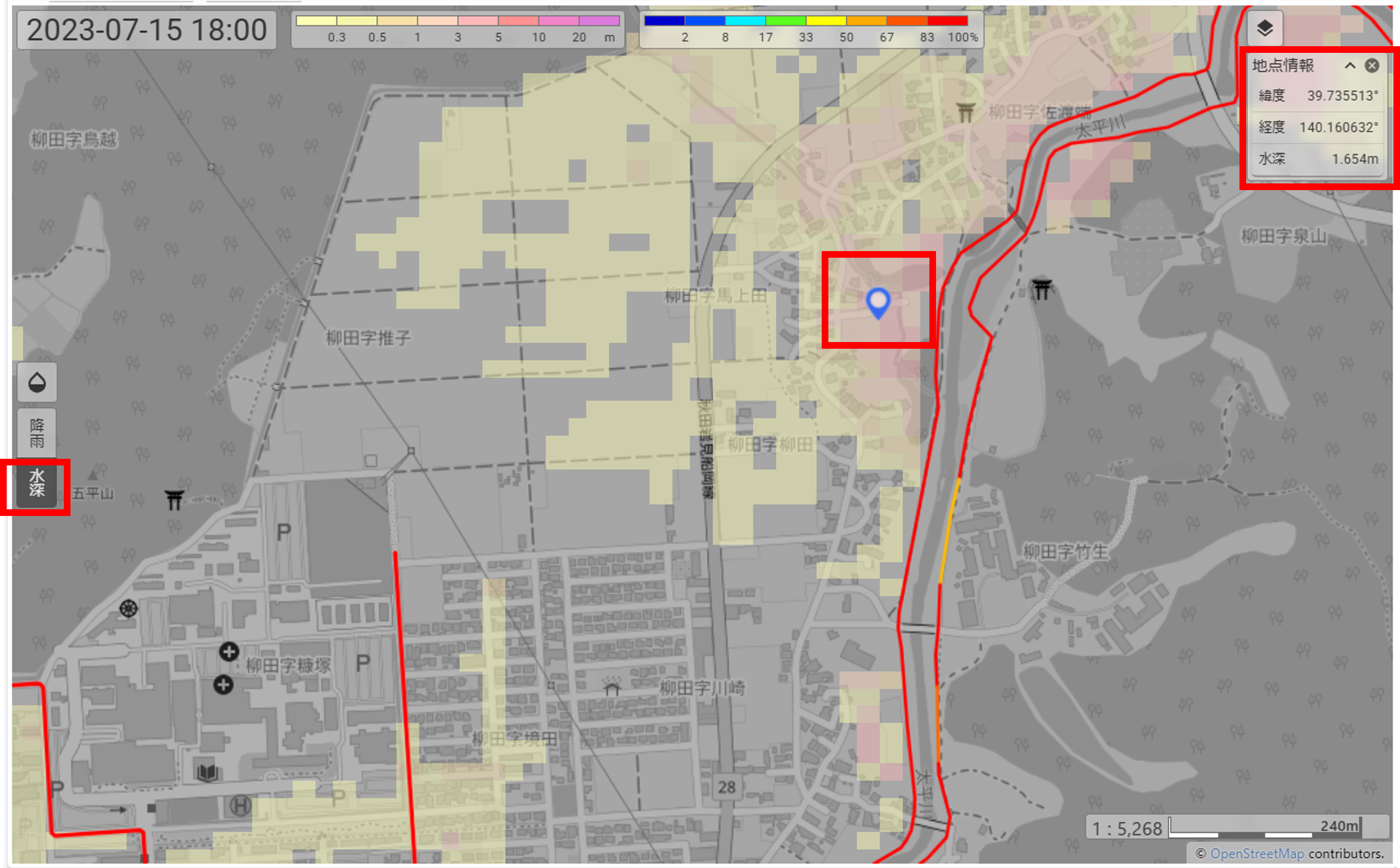Screen dimensions: 1400x868
Task: Click the water drop icon button
Action: coord(37,382)
